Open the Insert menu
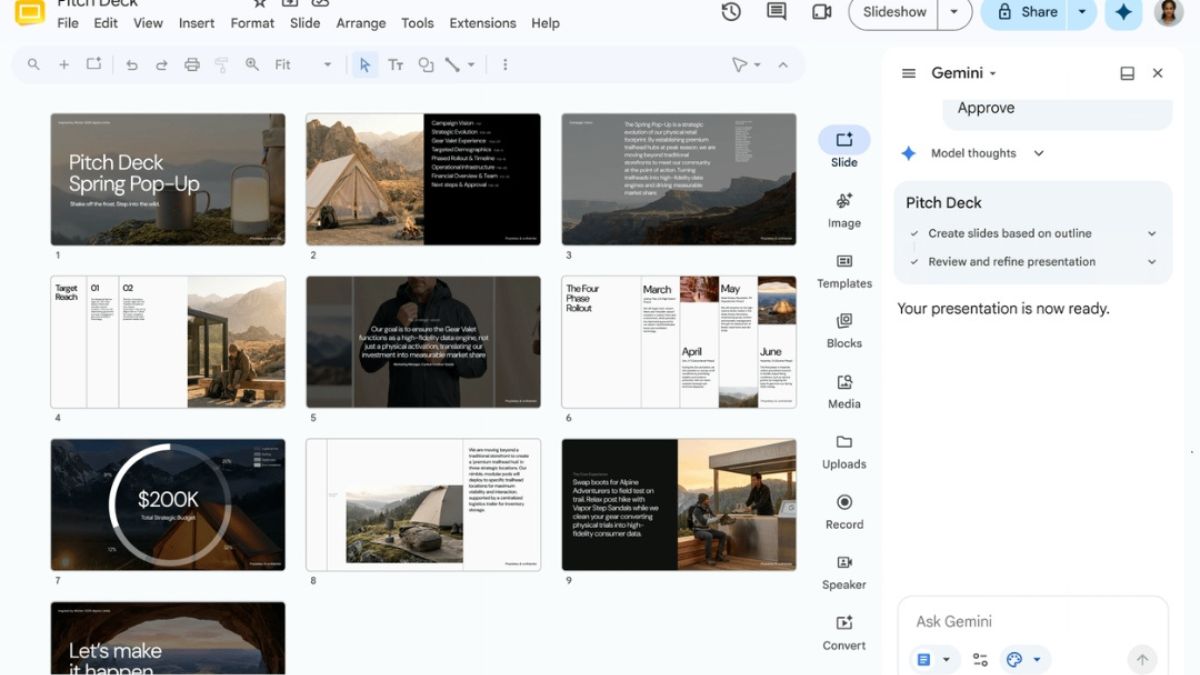Screen dimensions: 1200x675 [196, 23]
